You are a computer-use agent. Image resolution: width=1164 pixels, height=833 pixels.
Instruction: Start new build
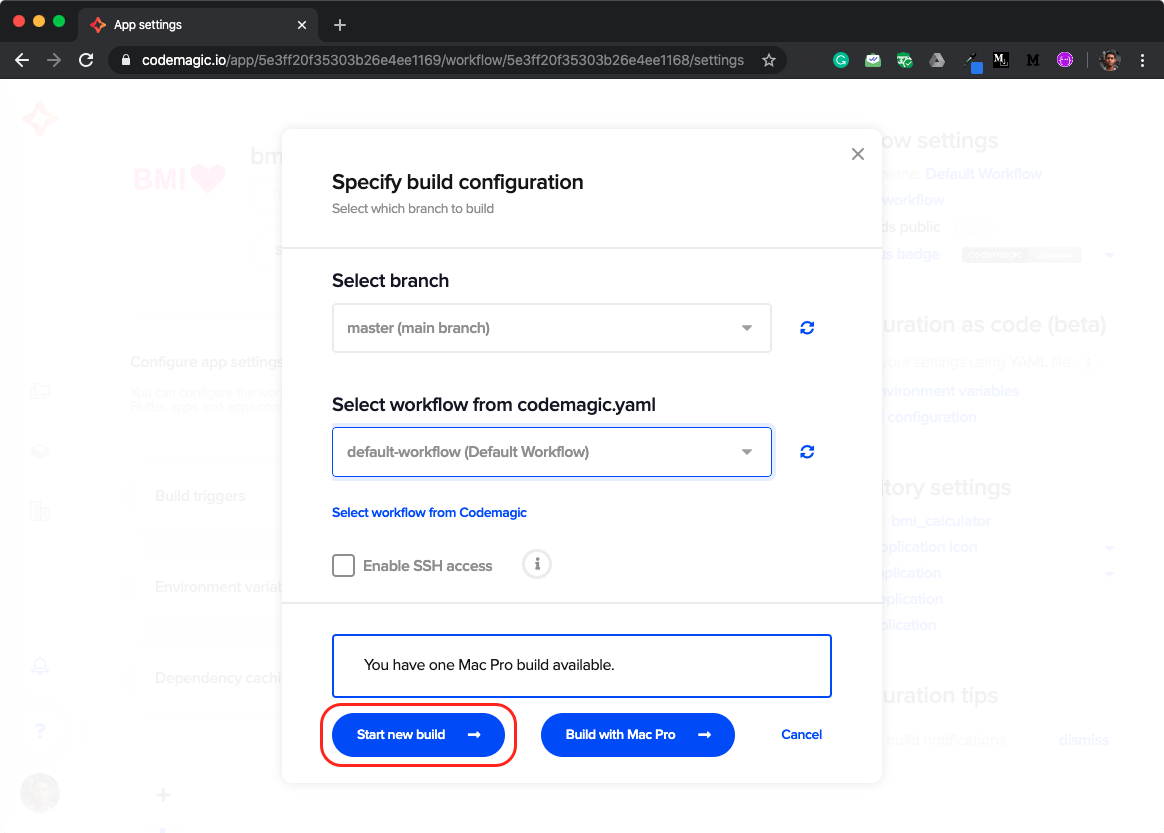click(418, 734)
